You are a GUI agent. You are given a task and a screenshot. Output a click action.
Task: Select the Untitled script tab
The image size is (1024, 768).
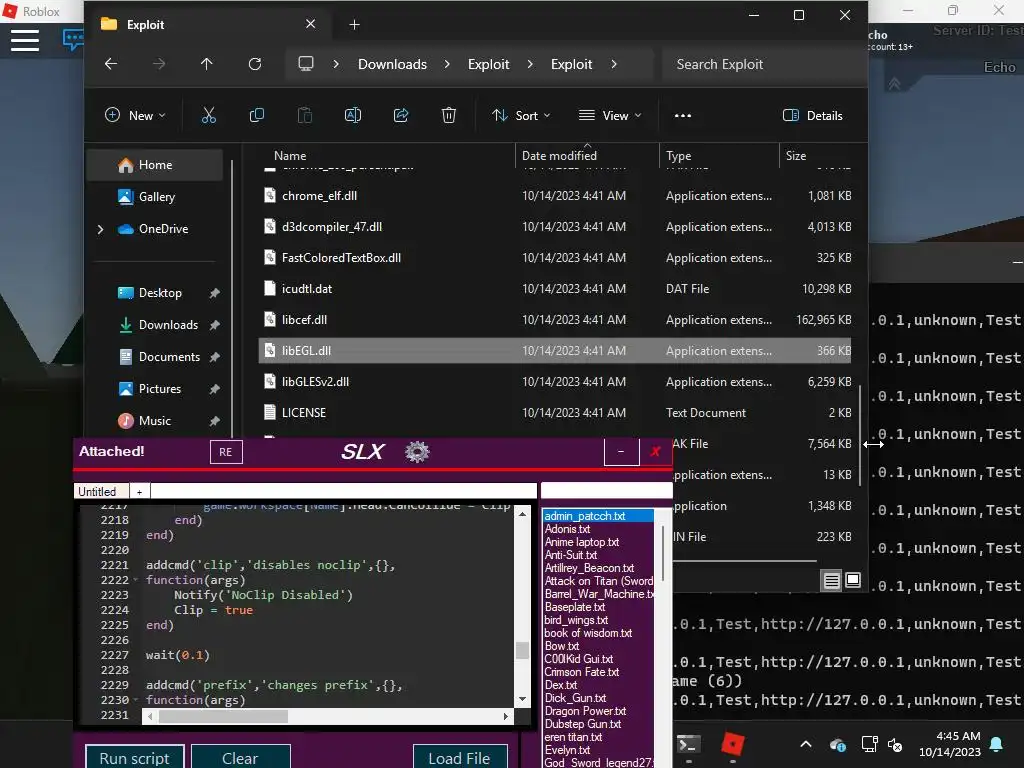click(x=101, y=491)
